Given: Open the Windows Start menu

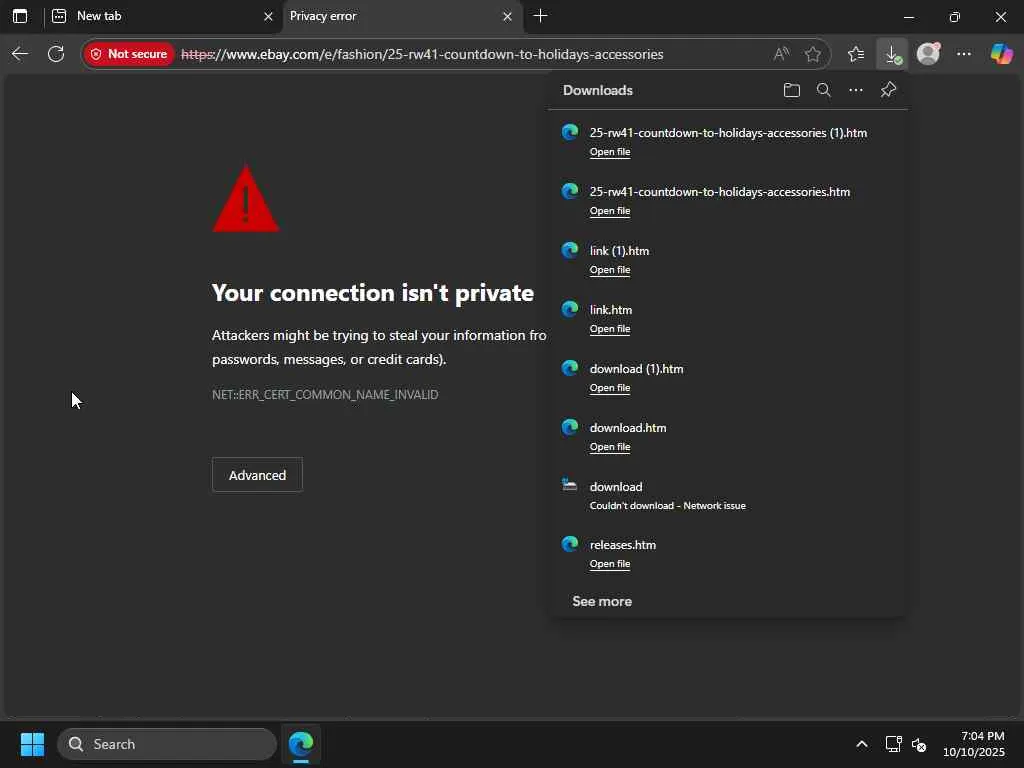Looking at the screenshot, I should [x=33, y=744].
